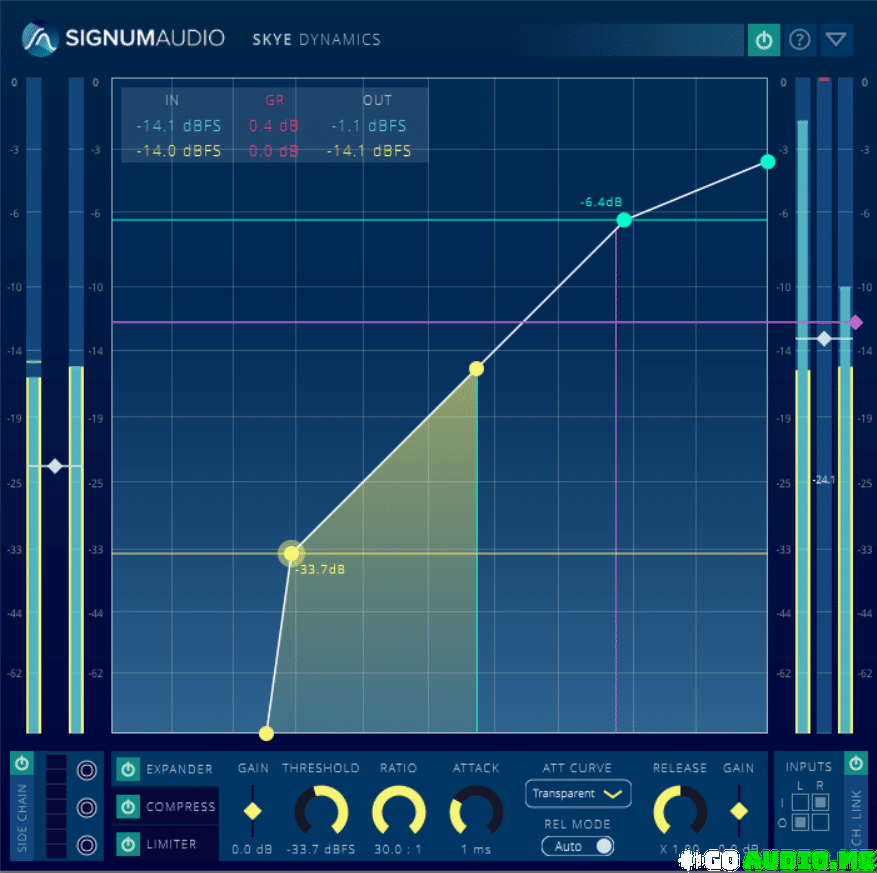Toggle the Compress power button

point(128,807)
